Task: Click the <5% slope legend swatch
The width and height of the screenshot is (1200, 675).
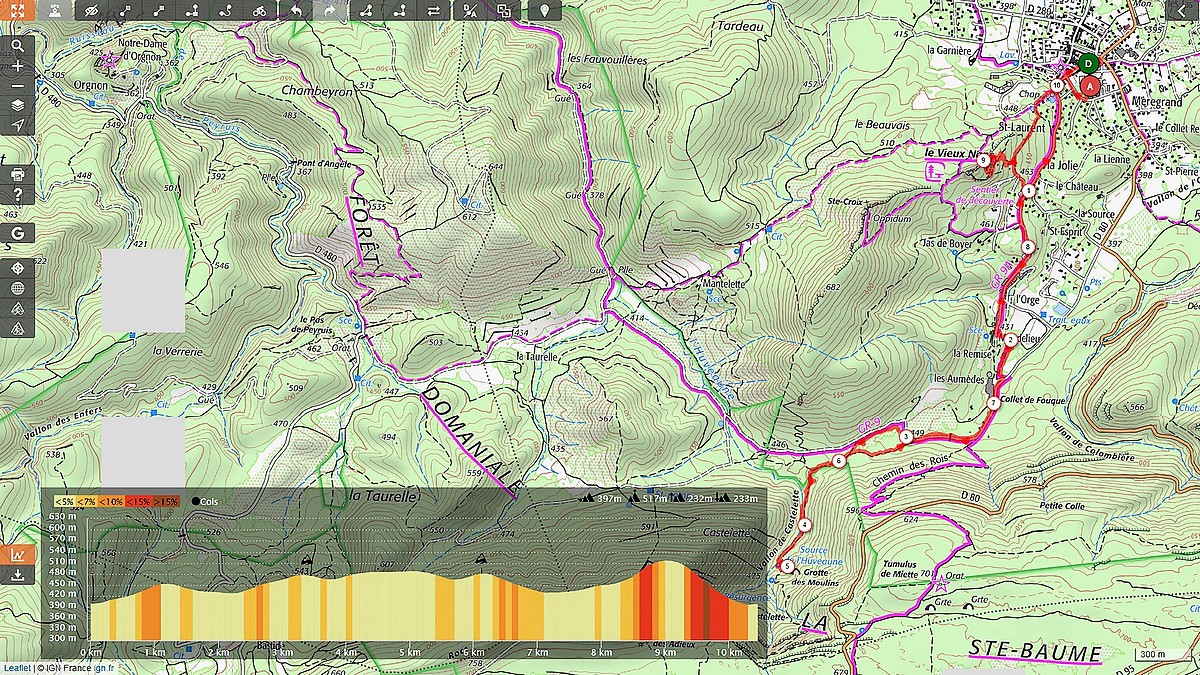Action: pos(66,501)
